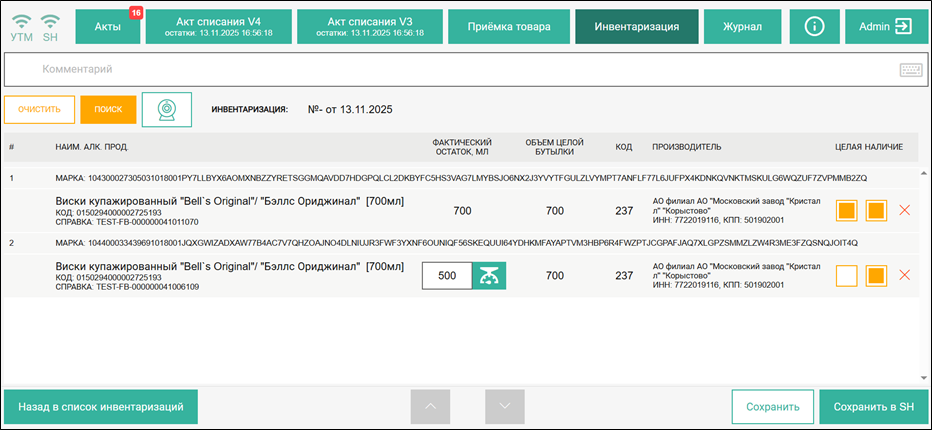Toggle 'Целая' checkbox in first row
This screenshot has height=430, width=932.
click(x=847, y=211)
